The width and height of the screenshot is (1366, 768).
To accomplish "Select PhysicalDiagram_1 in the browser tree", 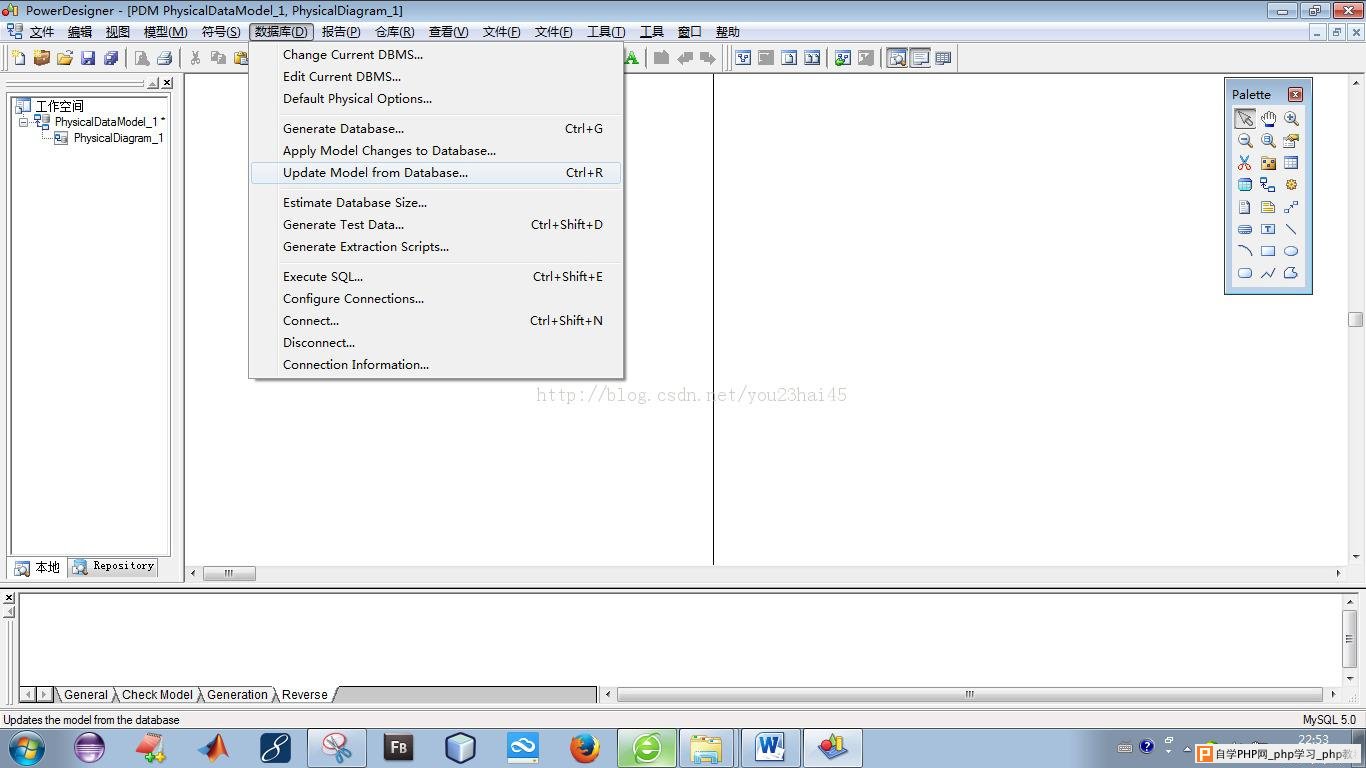I will [x=118, y=138].
